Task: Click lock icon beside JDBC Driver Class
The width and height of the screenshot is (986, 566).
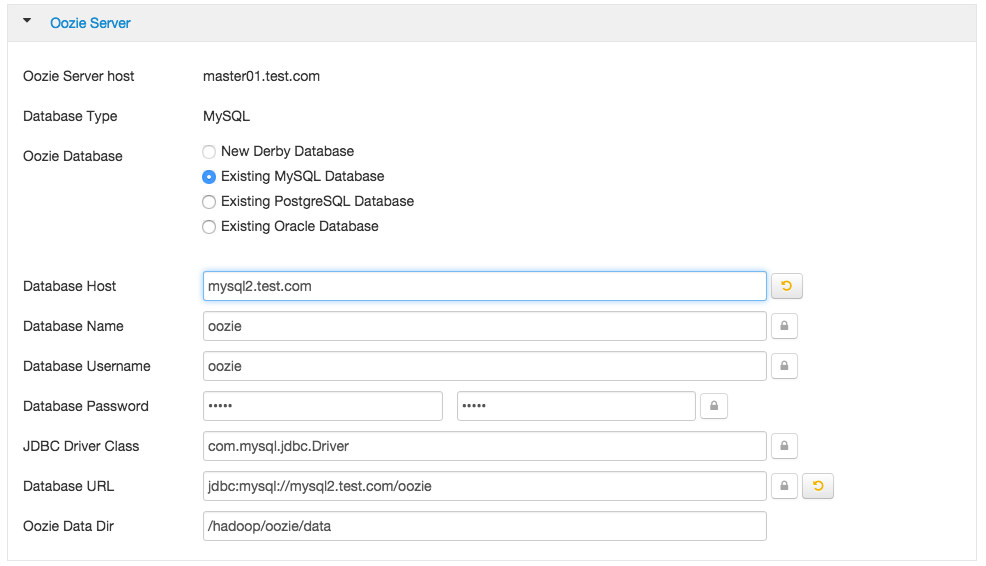Action: [x=784, y=446]
